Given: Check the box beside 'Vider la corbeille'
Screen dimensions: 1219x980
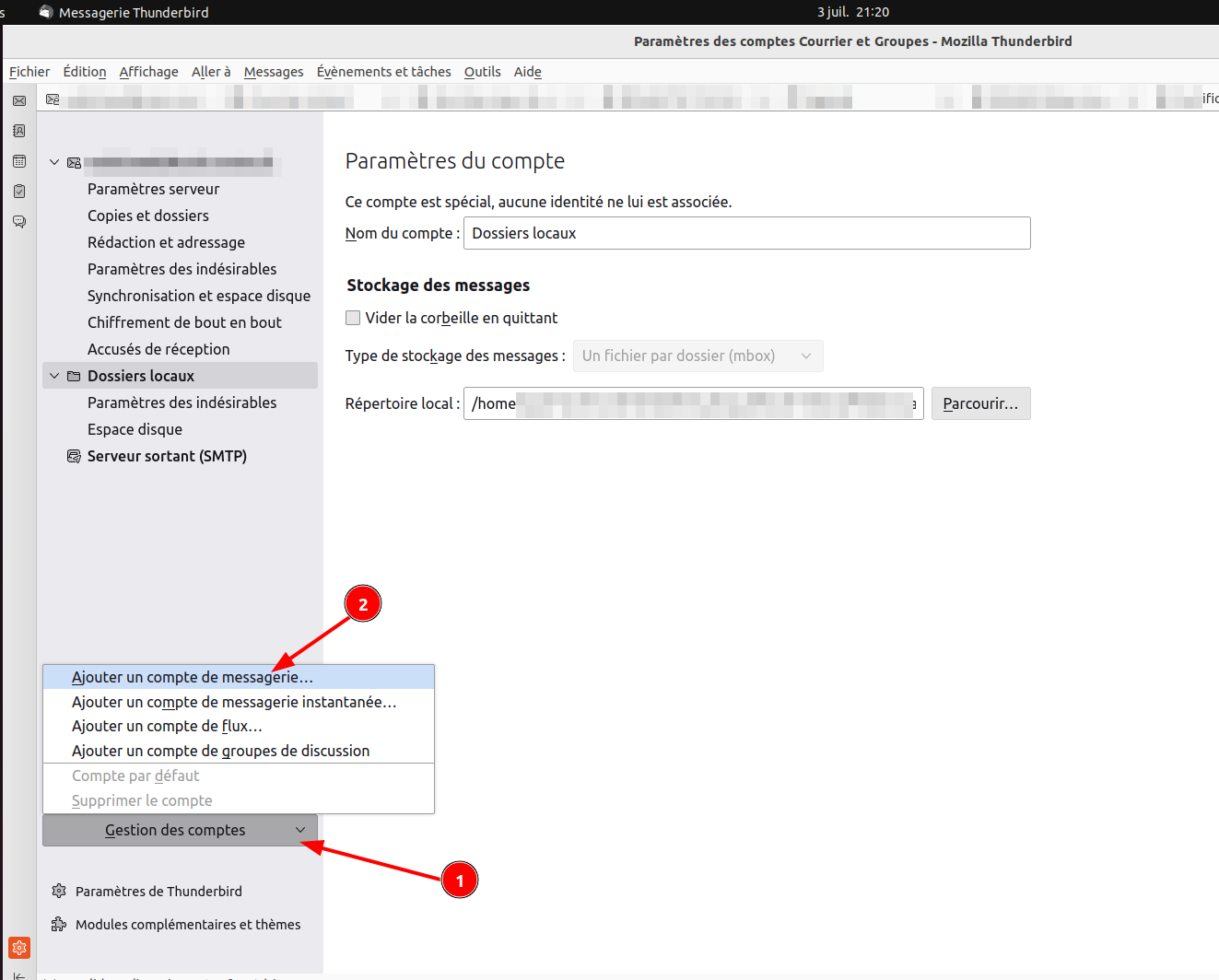Looking at the screenshot, I should point(353,317).
